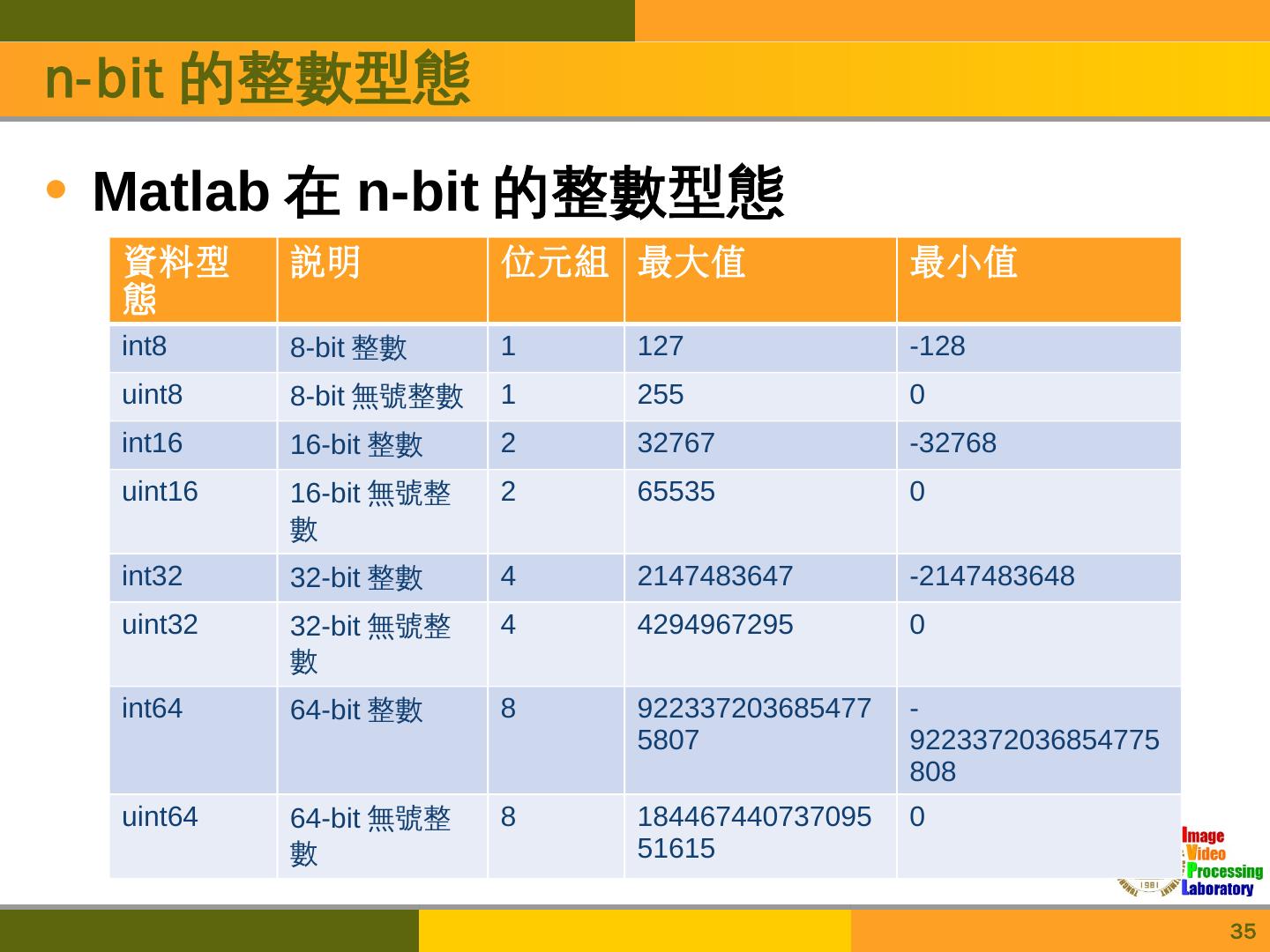Click the maximum value 2147483647
Screen dimensions: 1270x952
coord(715,576)
